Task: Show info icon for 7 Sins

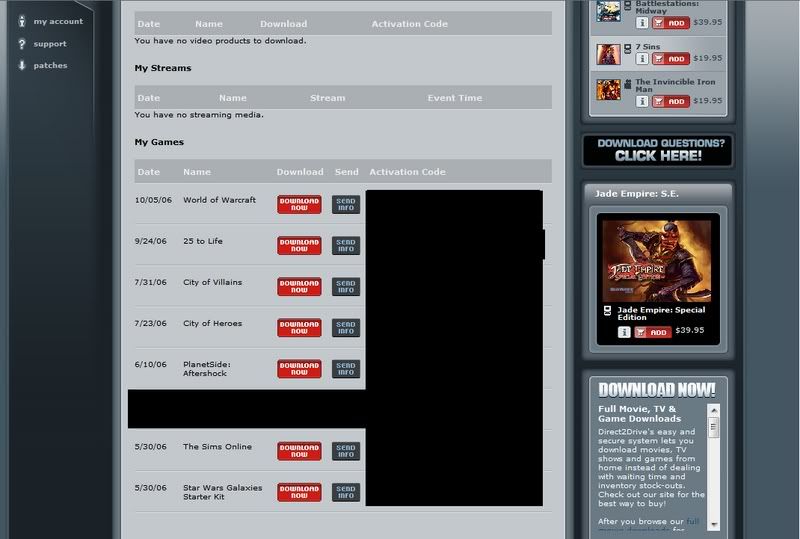Action: pos(642,59)
